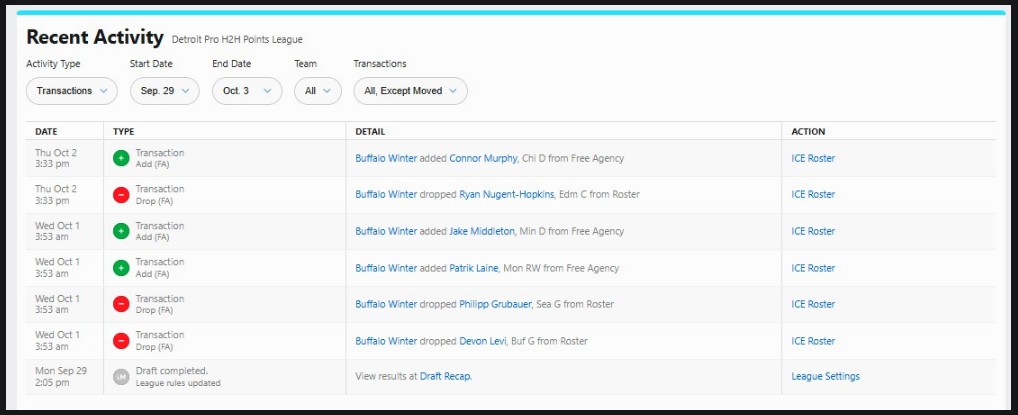
Task: Click green add icon for Jake Middleton row
Action: [121, 231]
